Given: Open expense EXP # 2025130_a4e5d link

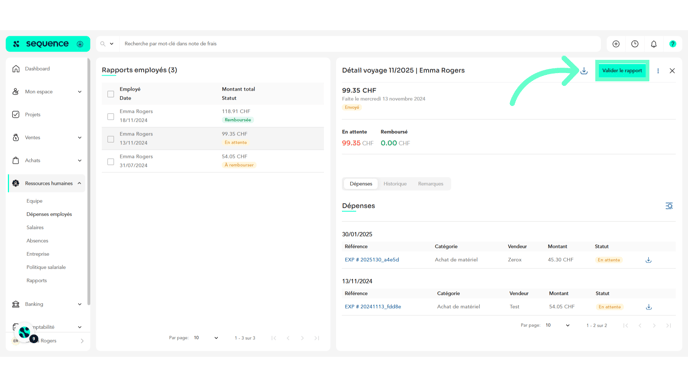Looking at the screenshot, I should tap(372, 260).
